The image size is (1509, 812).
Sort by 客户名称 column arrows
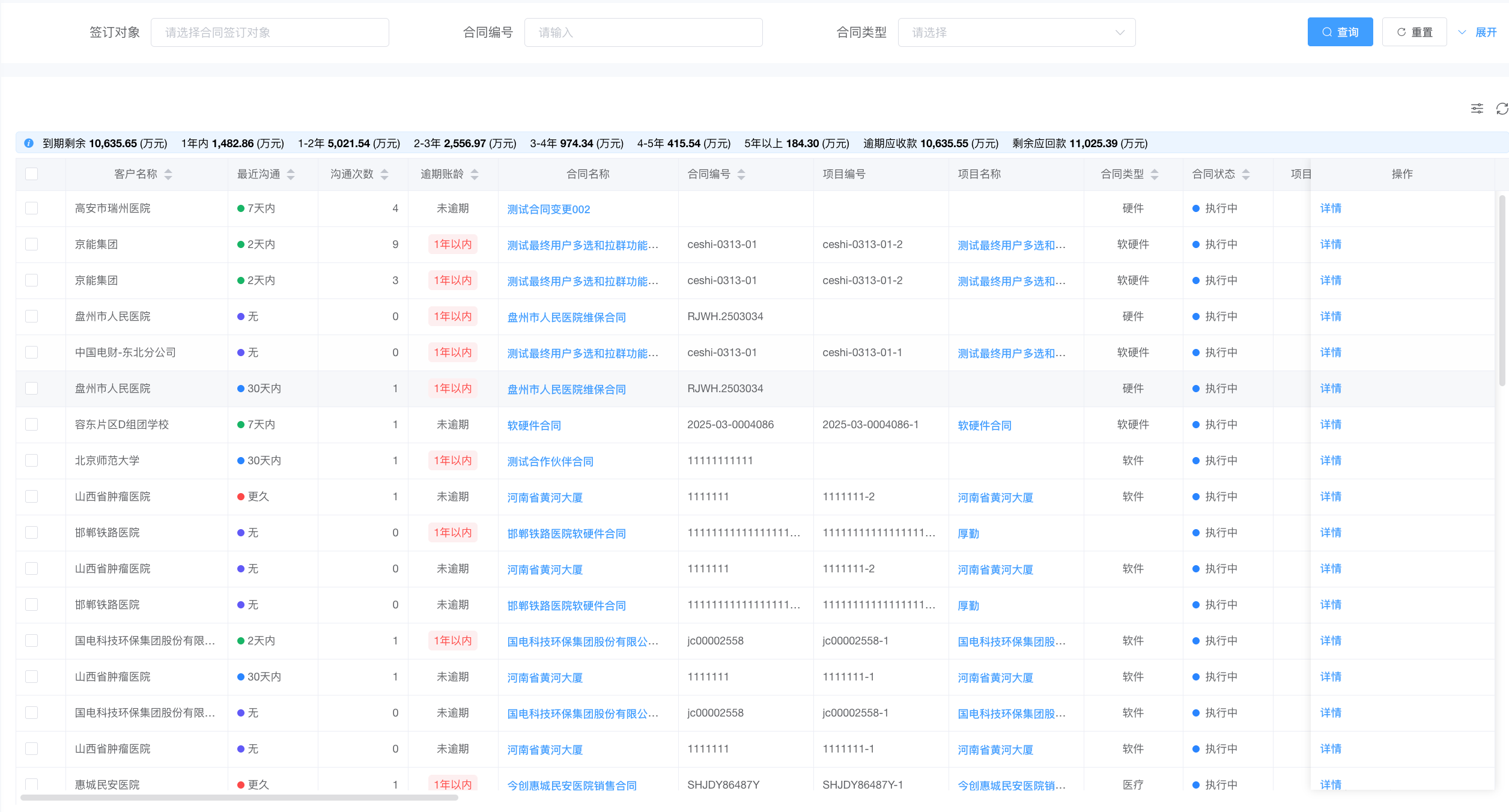pos(168,174)
